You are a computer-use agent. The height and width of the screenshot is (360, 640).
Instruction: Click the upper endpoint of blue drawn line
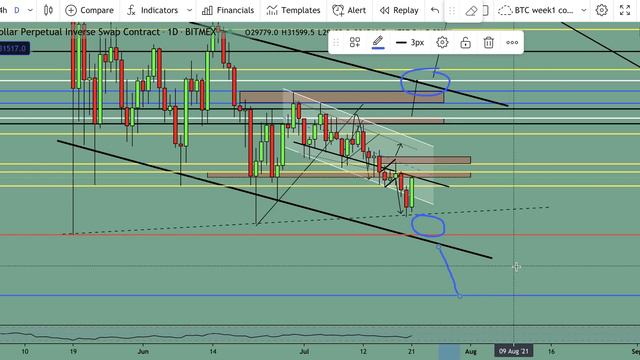pos(438,247)
